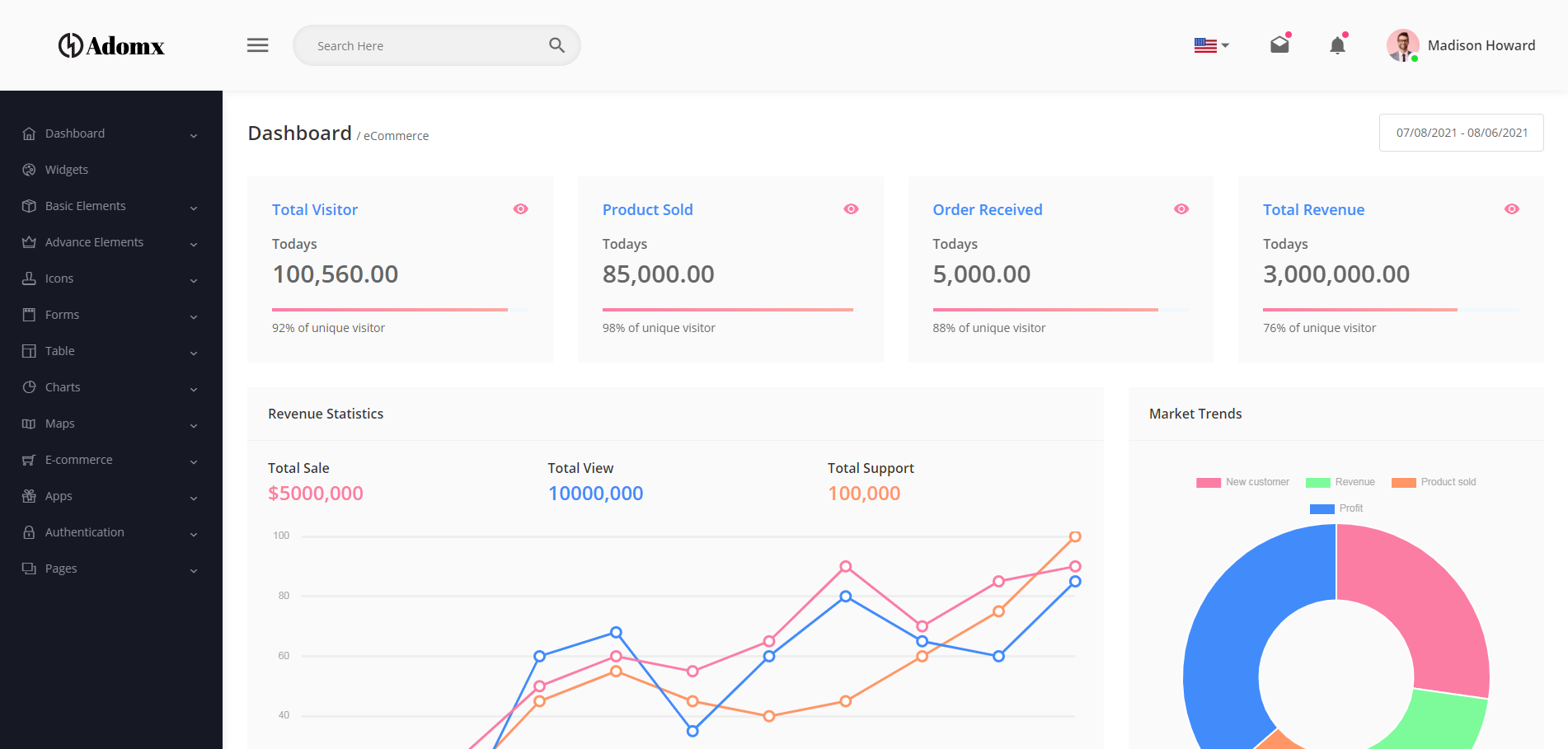Select the E-commerce sidebar entry
Viewport: 1568px width, 749px height.
(78, 459)
